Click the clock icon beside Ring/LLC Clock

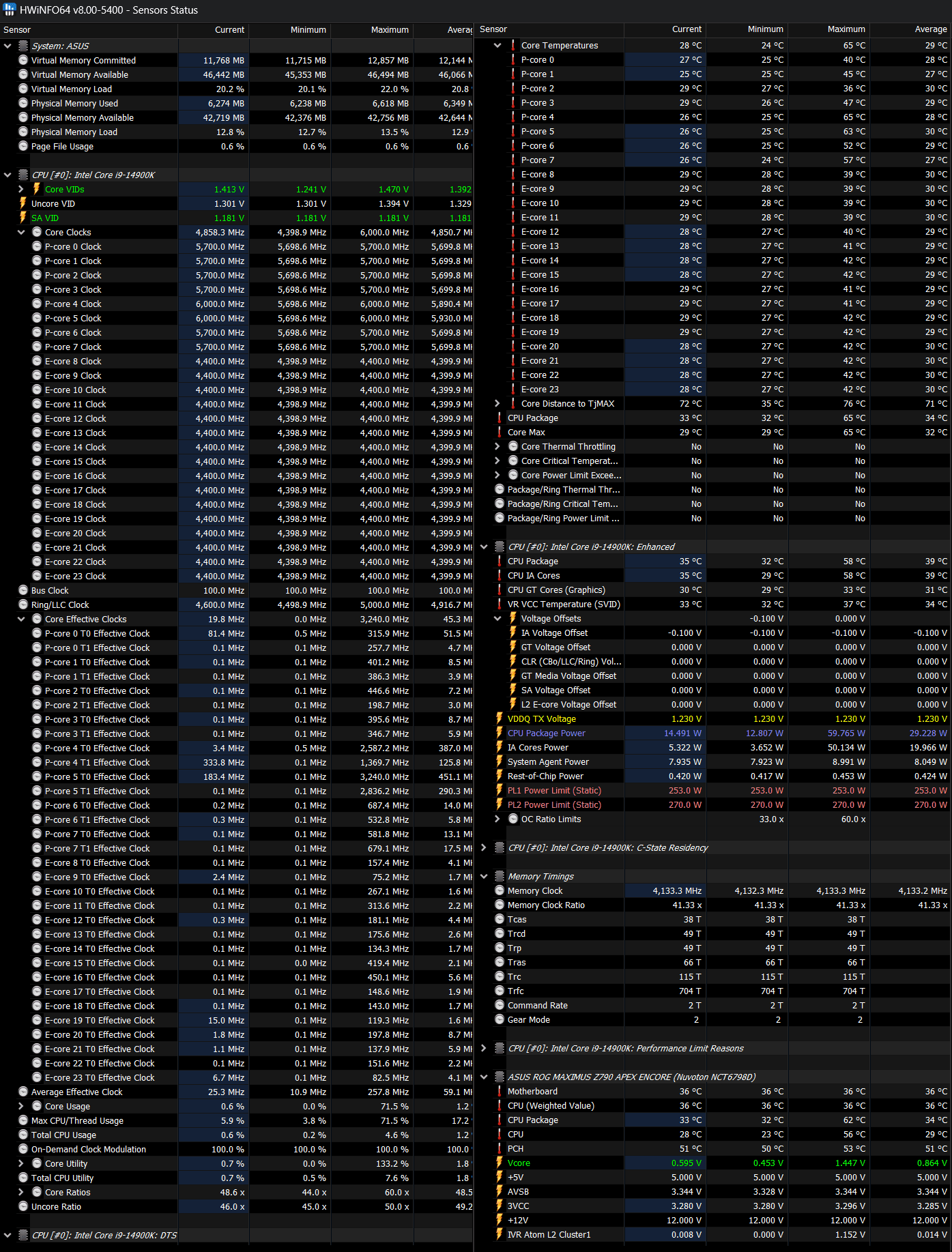pos(23,605)
